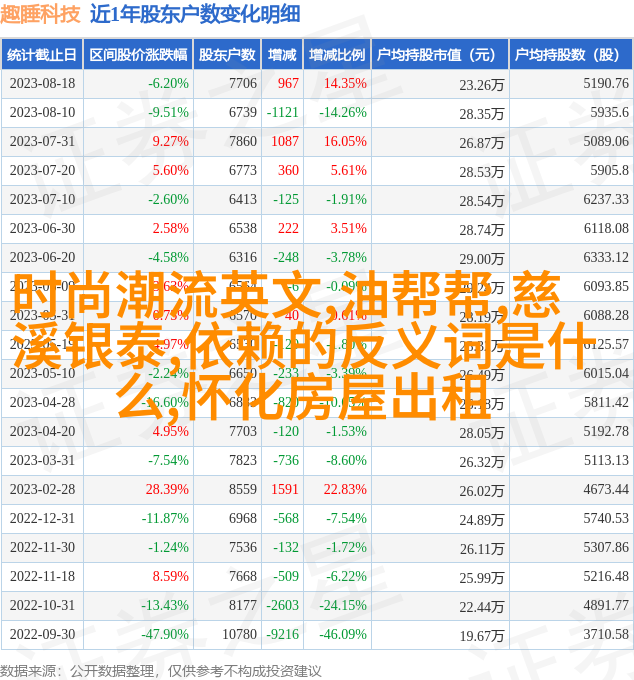Click the date cell 2022-11-30
This screenshot has height=680, width=634.
click(x=42, y=548)
